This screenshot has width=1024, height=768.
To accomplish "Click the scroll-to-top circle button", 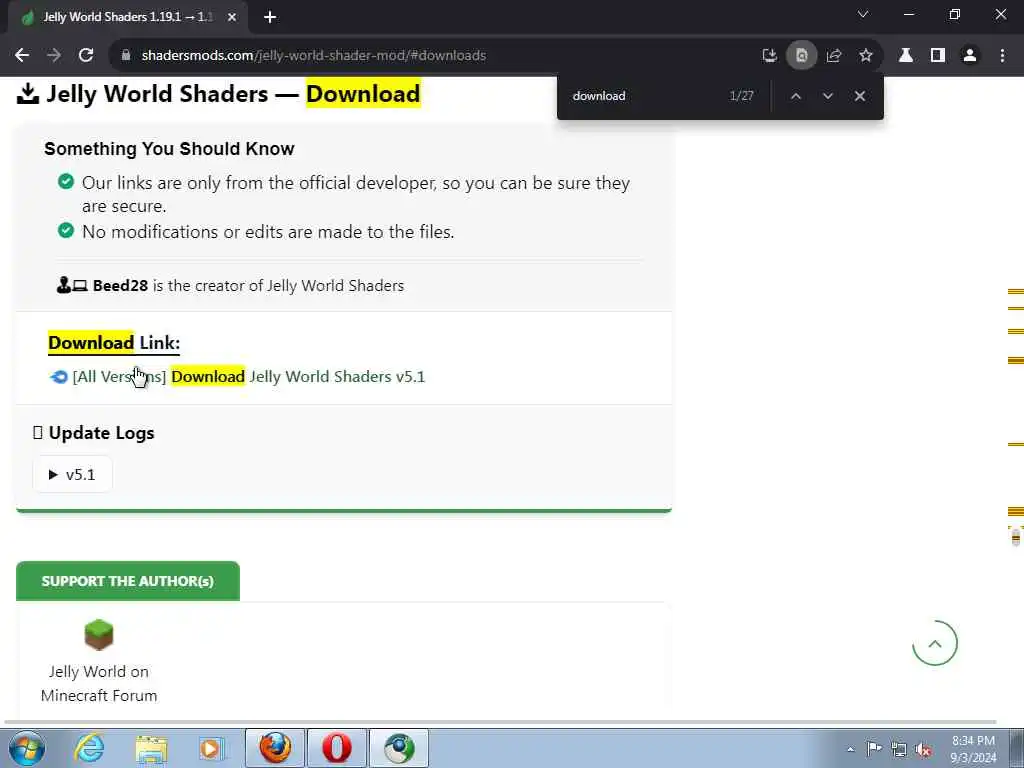I will 935,643.
